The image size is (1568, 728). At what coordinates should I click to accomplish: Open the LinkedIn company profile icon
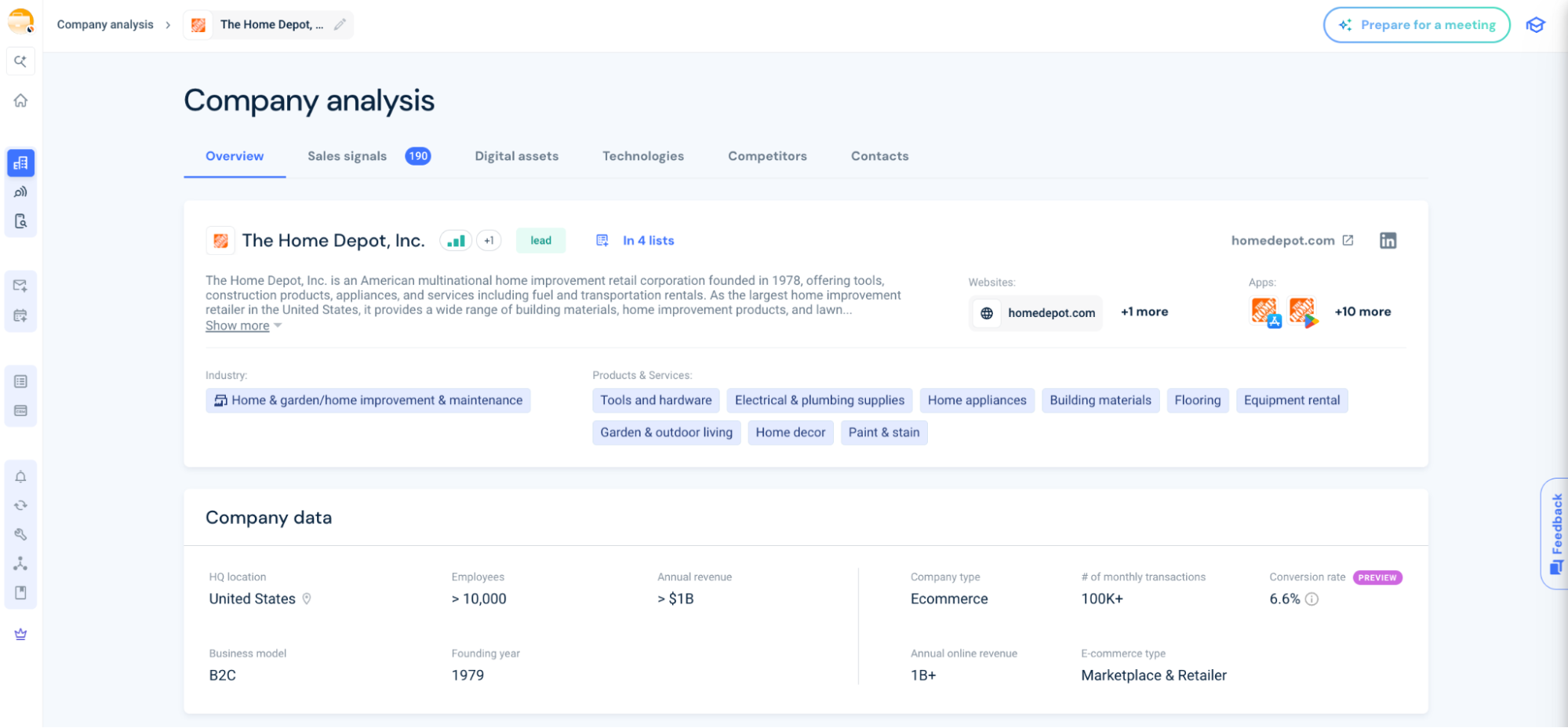(1388, 241)
